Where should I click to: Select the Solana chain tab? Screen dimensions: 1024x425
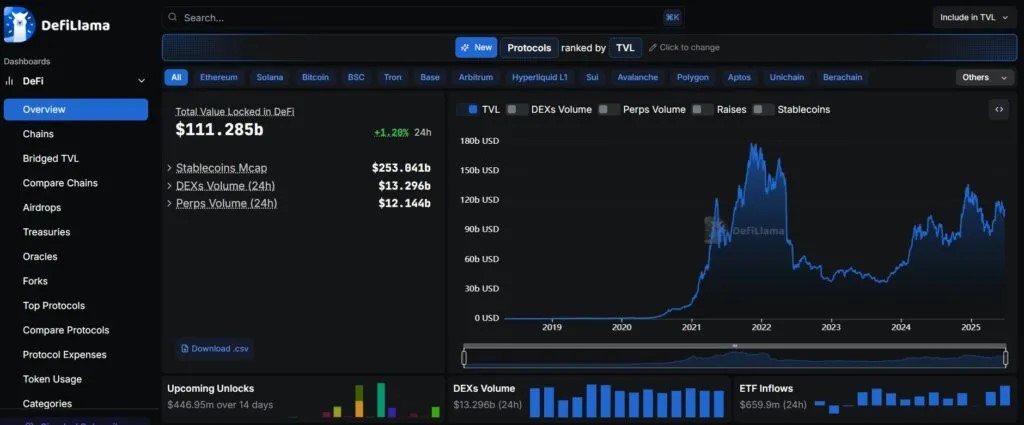(x=270, y=77)
